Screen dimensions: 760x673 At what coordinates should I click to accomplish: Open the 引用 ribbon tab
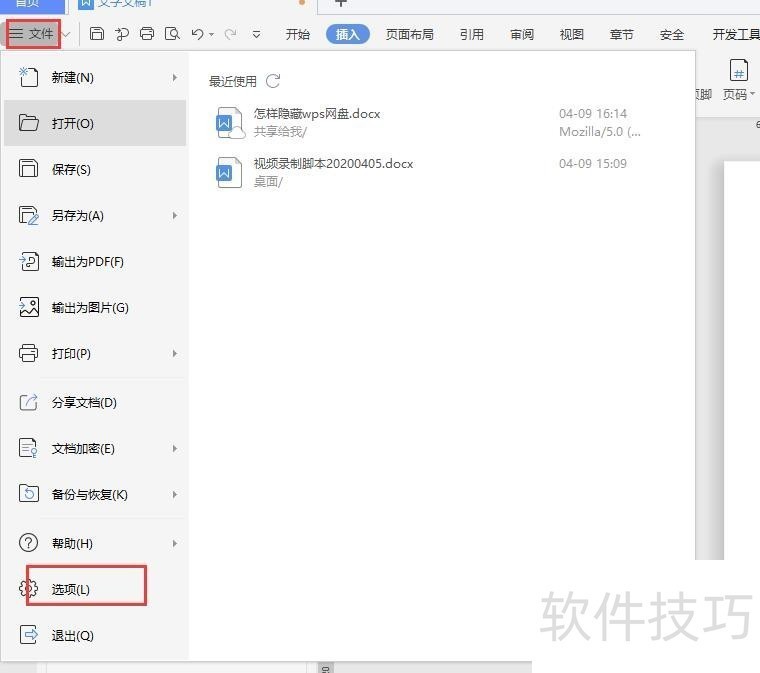[x=472, y=34]
